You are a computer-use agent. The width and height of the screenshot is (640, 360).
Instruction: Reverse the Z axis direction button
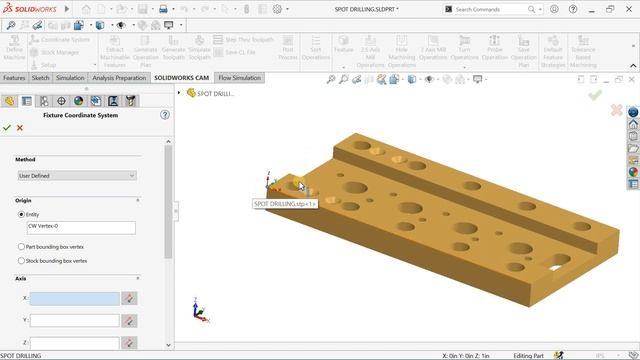[129, 343]
